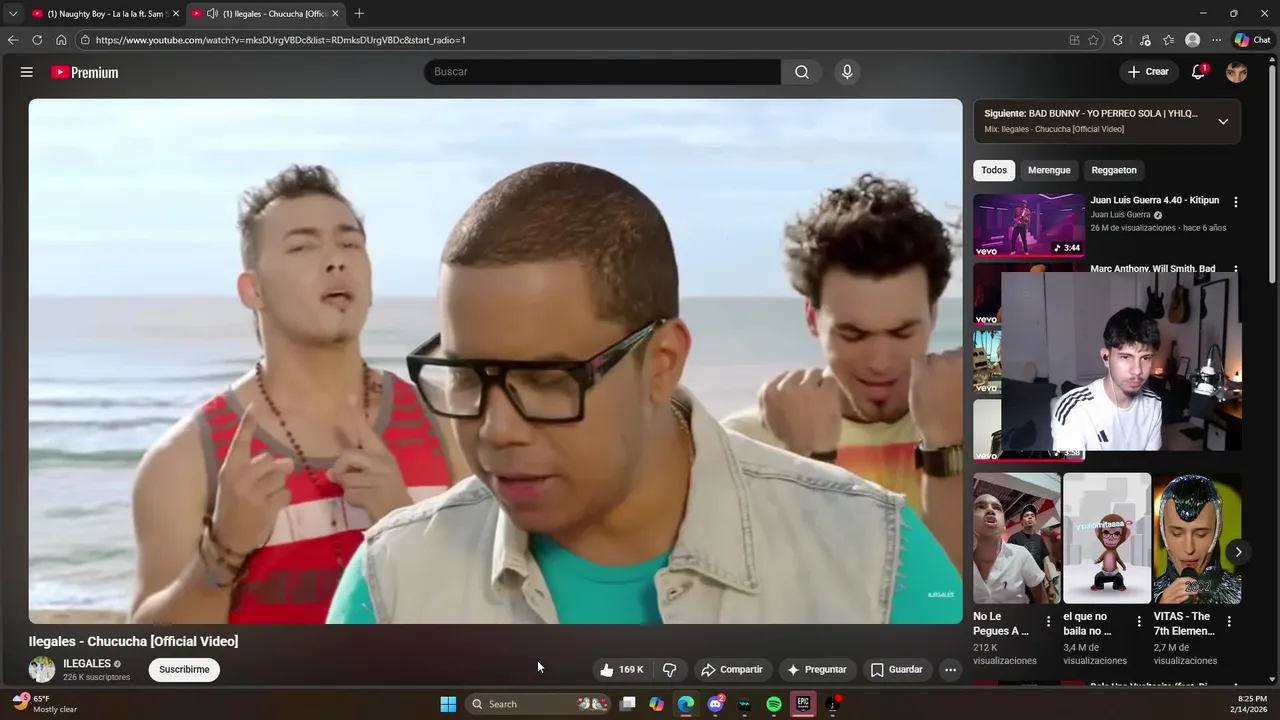
Task: Select the Reggaeton filter chip
Action: [x=1114, y=170]
